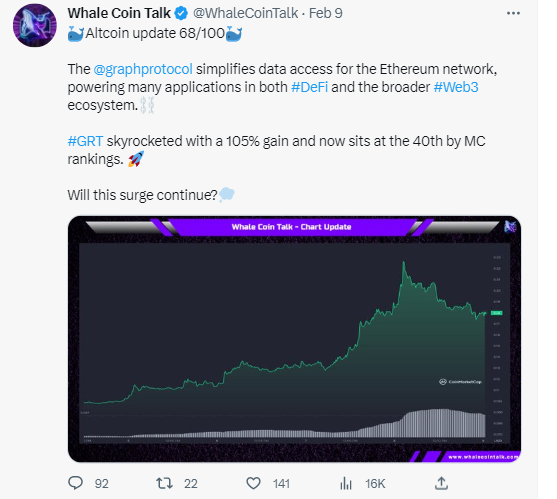Click the 22 retweets count
Screen dimensions: 557x499
tap(191, 484)
